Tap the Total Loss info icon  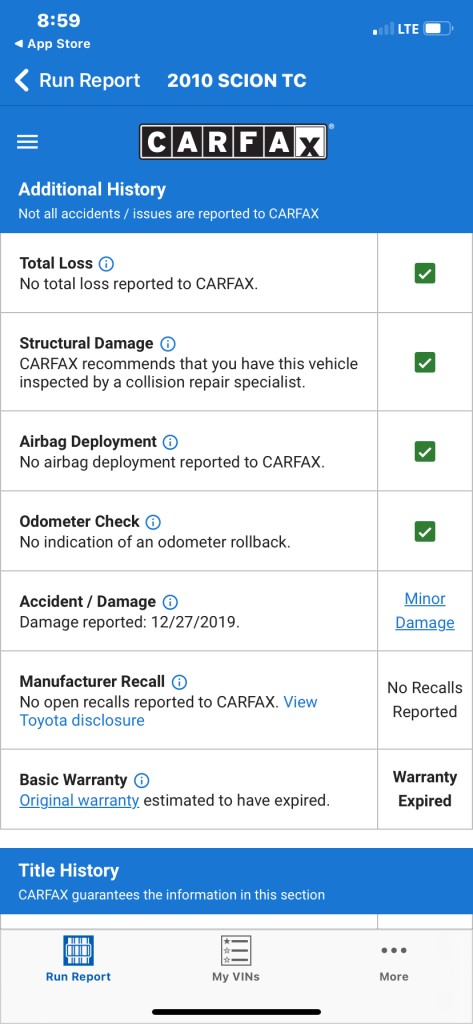106,264
